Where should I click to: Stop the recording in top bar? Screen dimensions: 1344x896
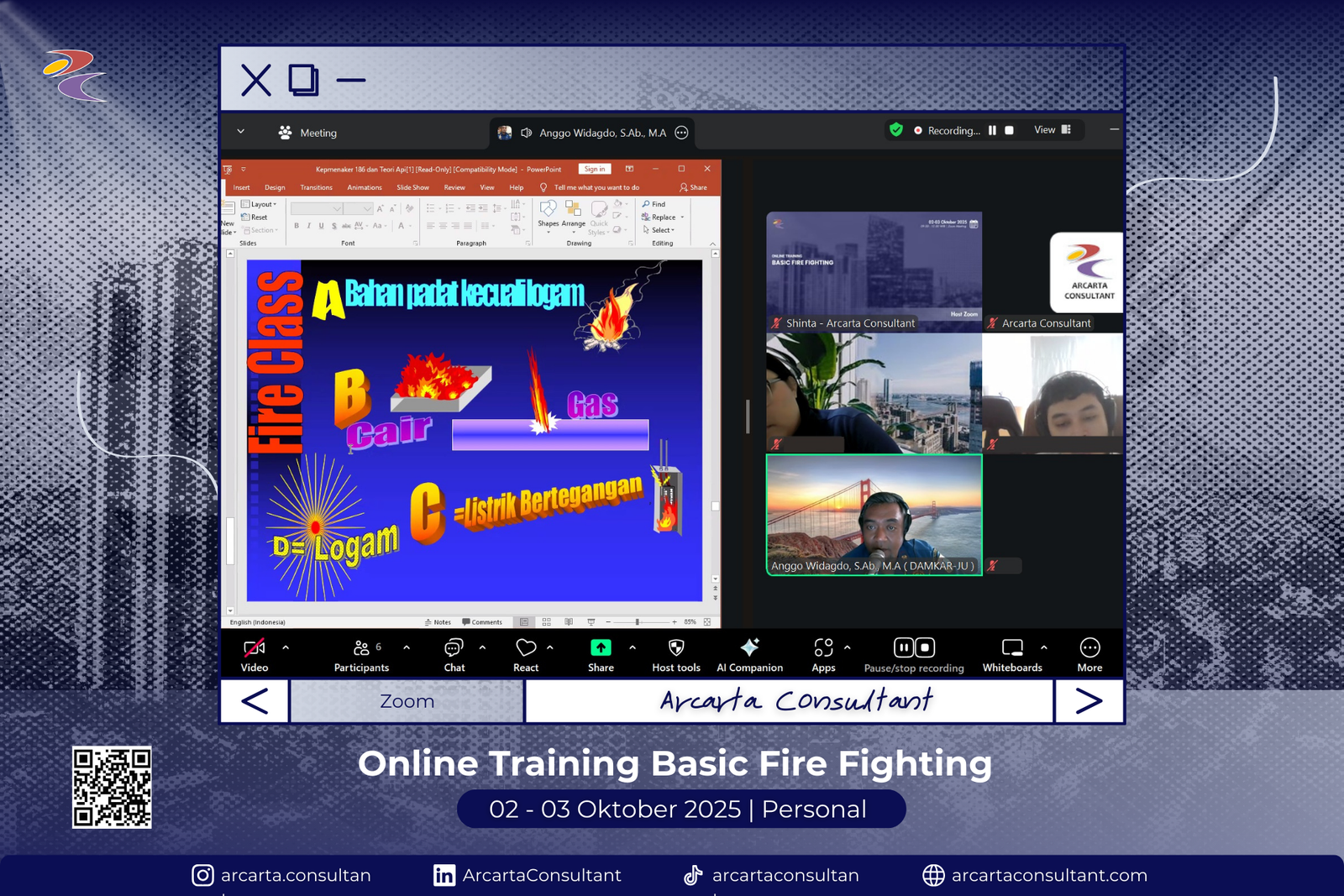click(1010, 130)
